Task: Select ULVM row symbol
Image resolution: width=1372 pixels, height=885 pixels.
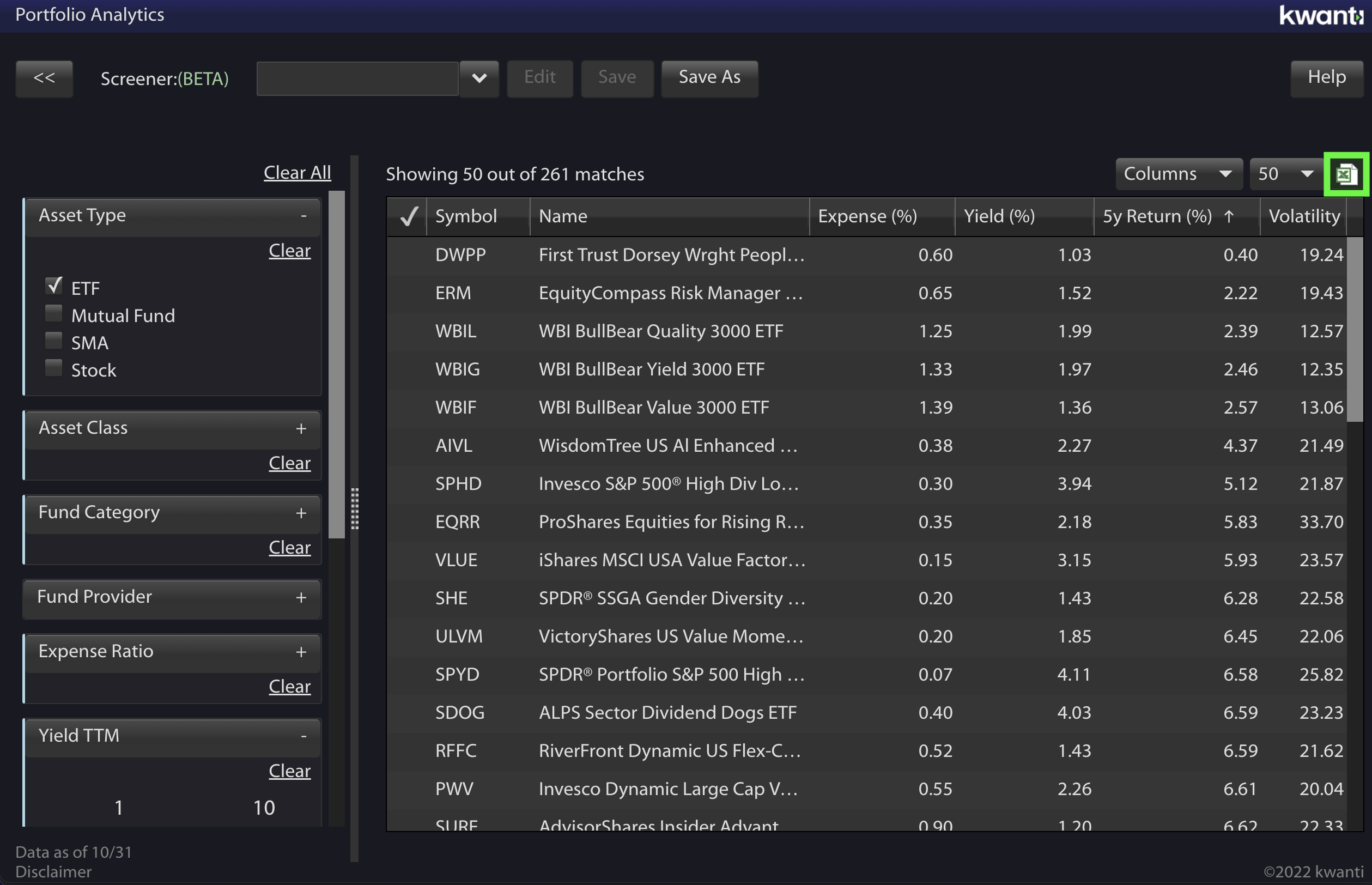Action: (459, 637)
